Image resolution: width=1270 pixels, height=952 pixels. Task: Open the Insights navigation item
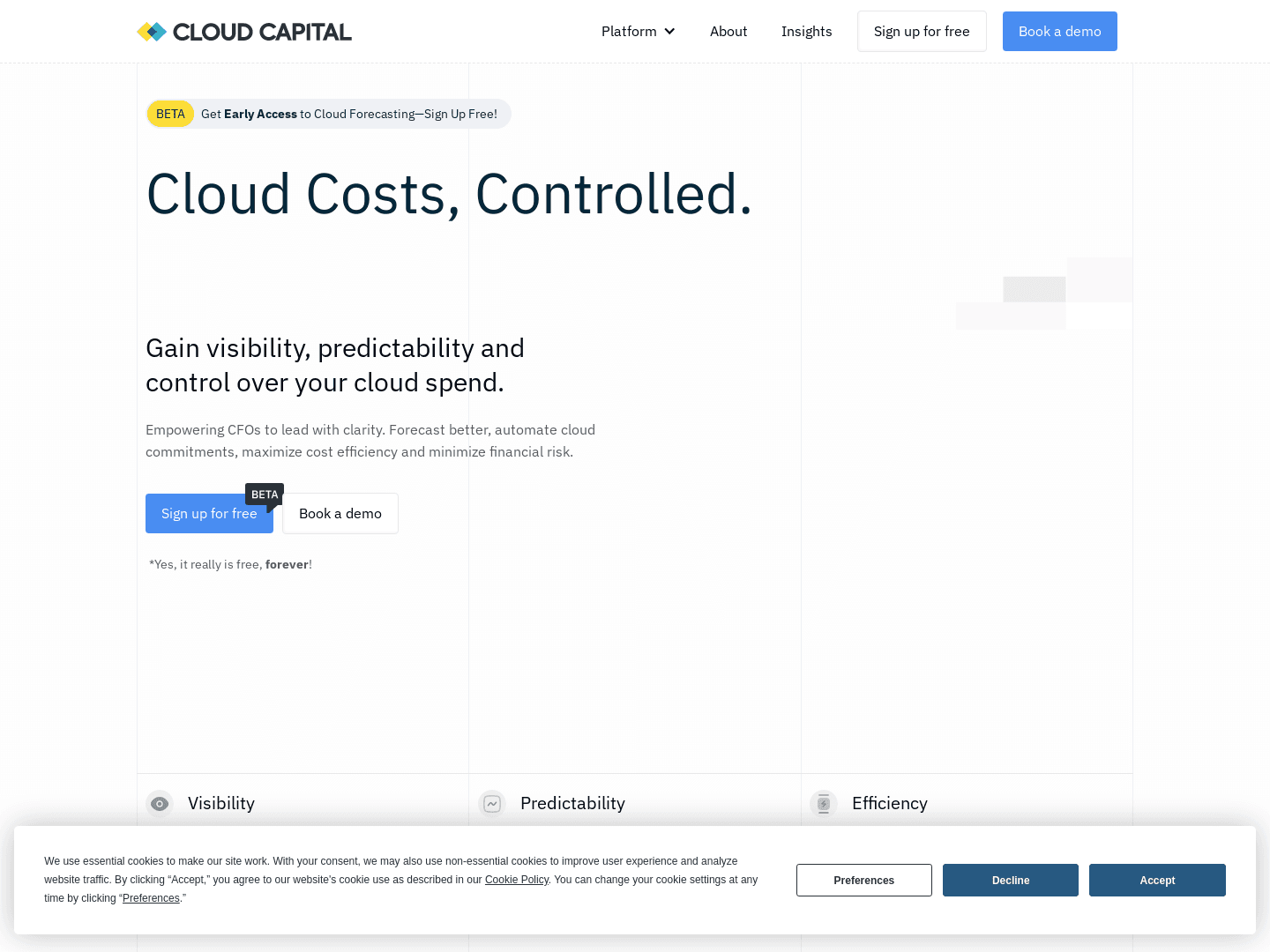pos(806,31)
